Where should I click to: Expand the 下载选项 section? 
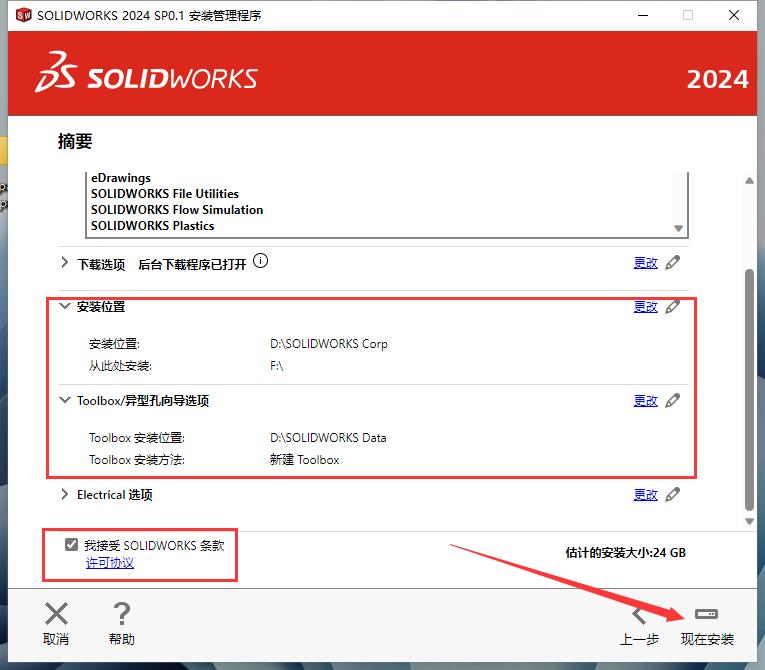coord(65,264)
